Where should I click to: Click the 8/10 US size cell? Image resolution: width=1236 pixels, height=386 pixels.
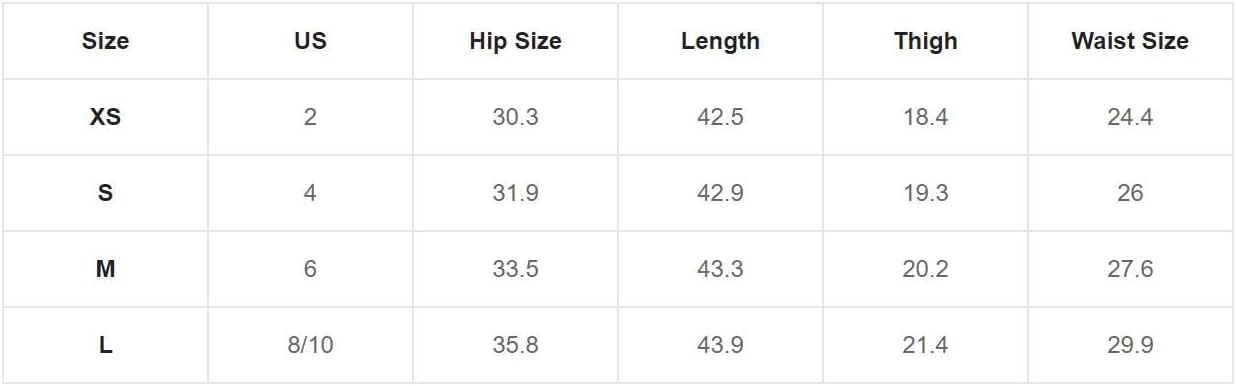click(x=310, y=345)
